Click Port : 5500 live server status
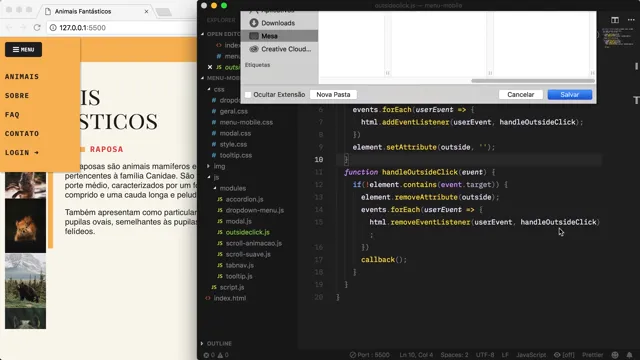 pyautogui.click(x=369, y=355)
